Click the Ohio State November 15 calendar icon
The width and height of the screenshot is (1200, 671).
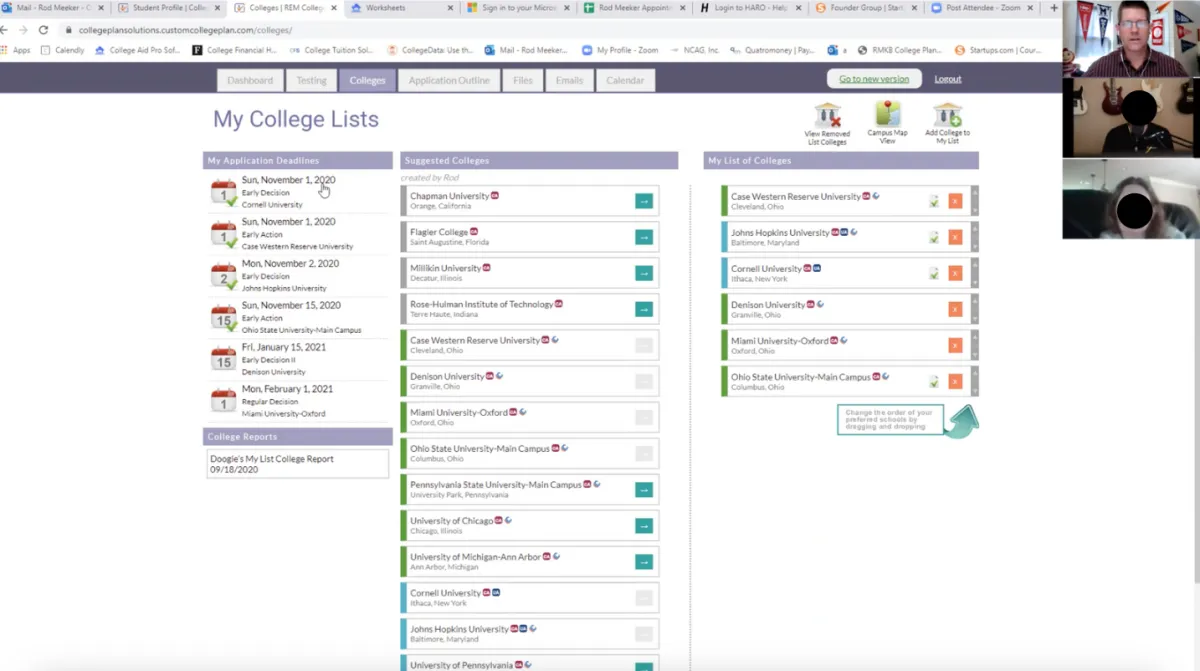tap(224, 318)
